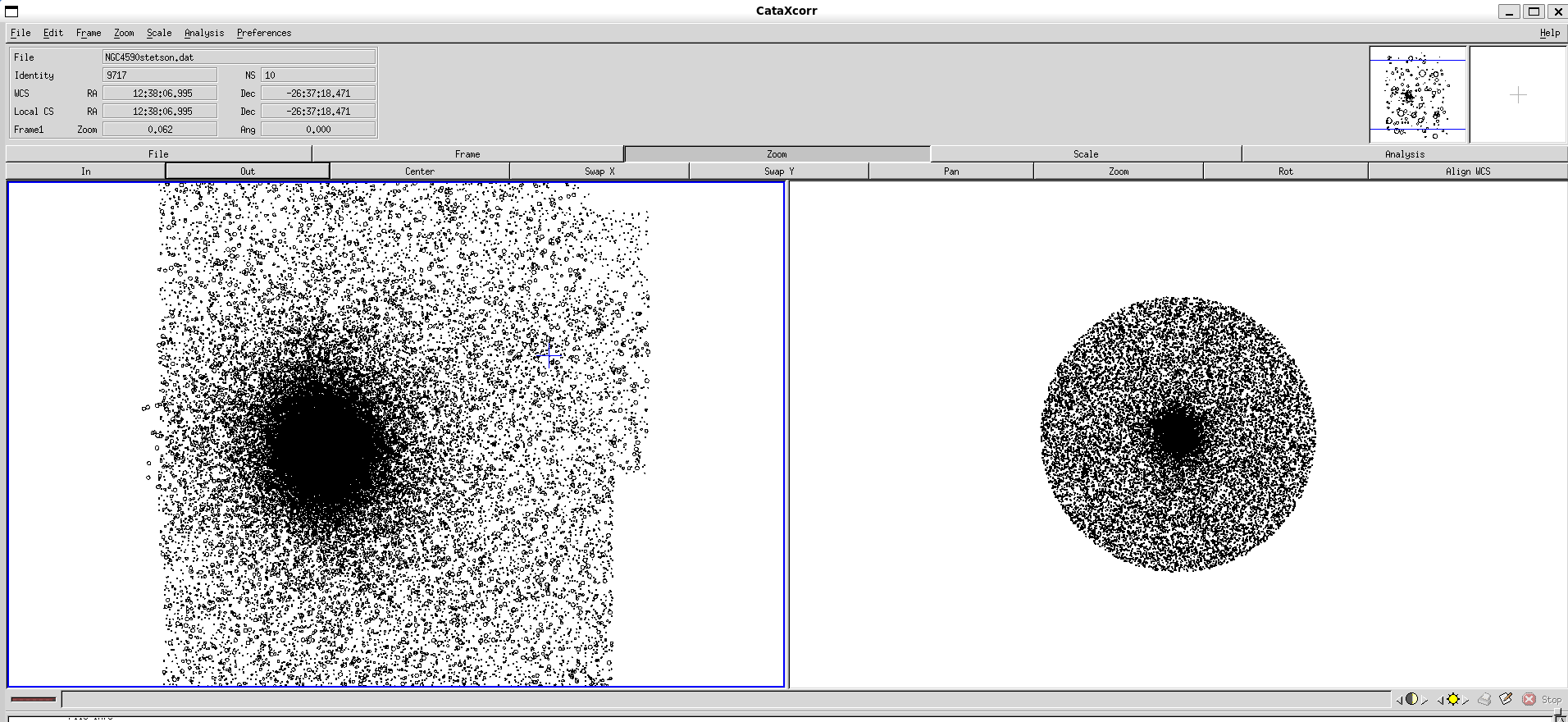Click the contrast half-circle icon
This screenshot has height=722, width=1568.
tap(1411, 699)
